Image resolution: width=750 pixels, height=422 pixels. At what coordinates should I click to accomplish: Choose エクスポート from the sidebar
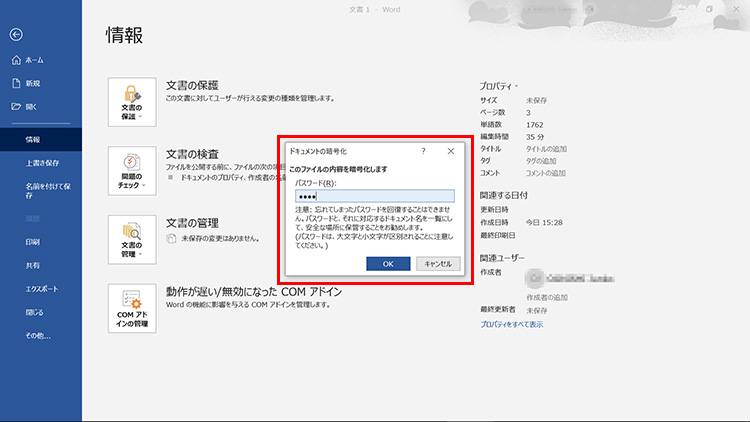coord(41,288)
